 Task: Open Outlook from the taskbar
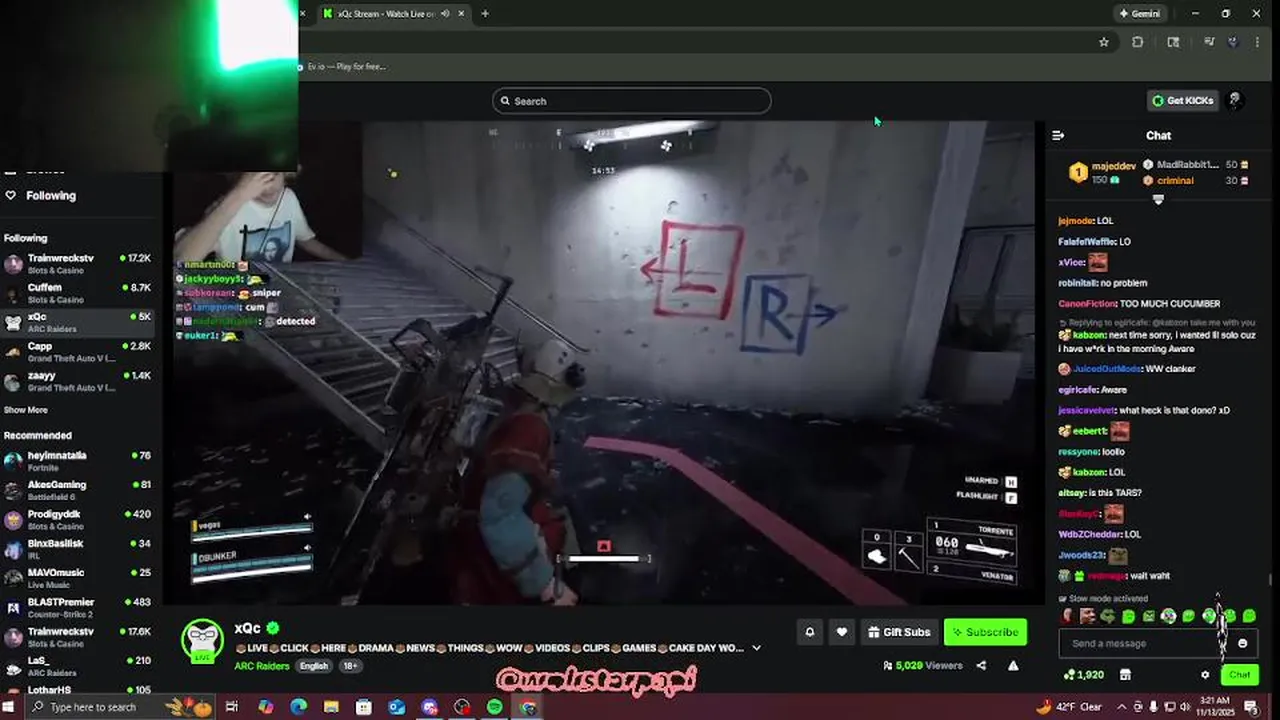coord(397,707)
